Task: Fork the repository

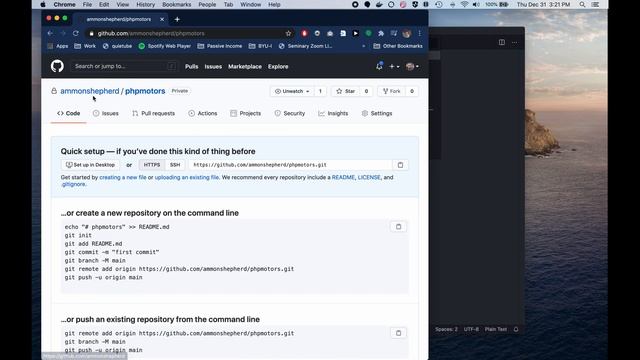Action: tap(392, 91)
